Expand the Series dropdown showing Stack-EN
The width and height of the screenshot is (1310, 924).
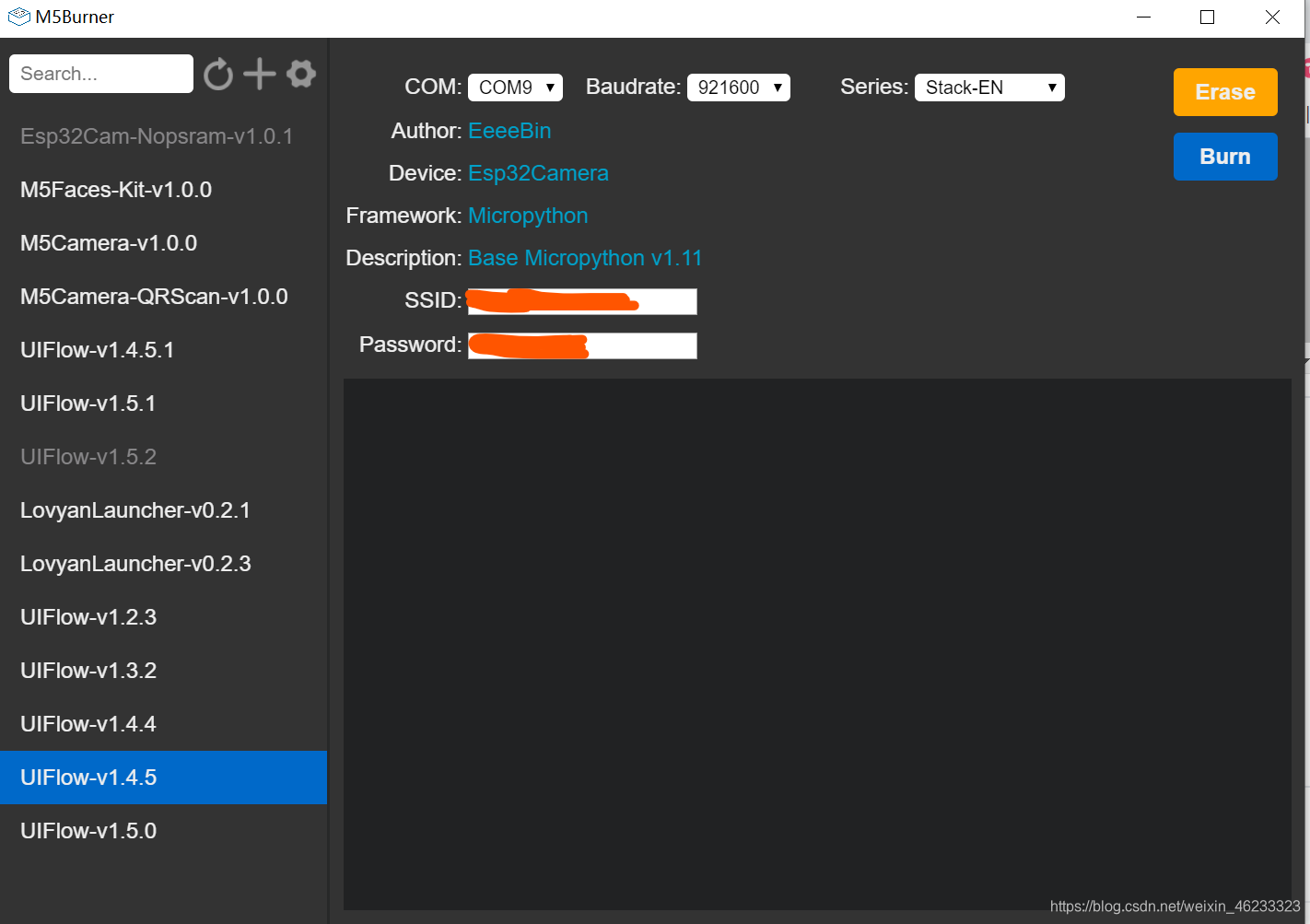[989, 88]
